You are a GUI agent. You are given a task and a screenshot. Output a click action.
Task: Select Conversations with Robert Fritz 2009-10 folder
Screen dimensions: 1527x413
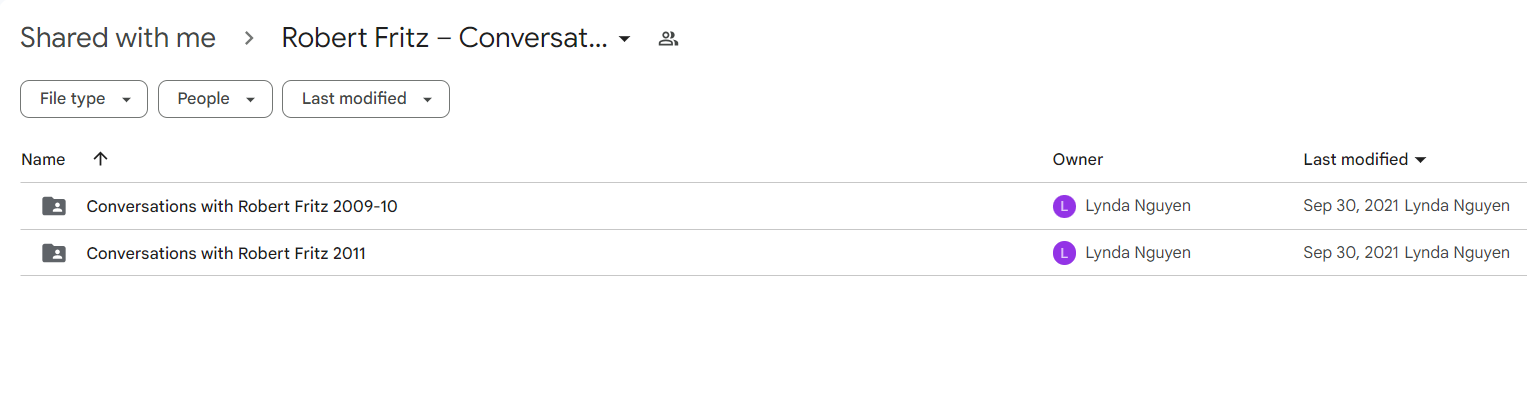point(242,206)
